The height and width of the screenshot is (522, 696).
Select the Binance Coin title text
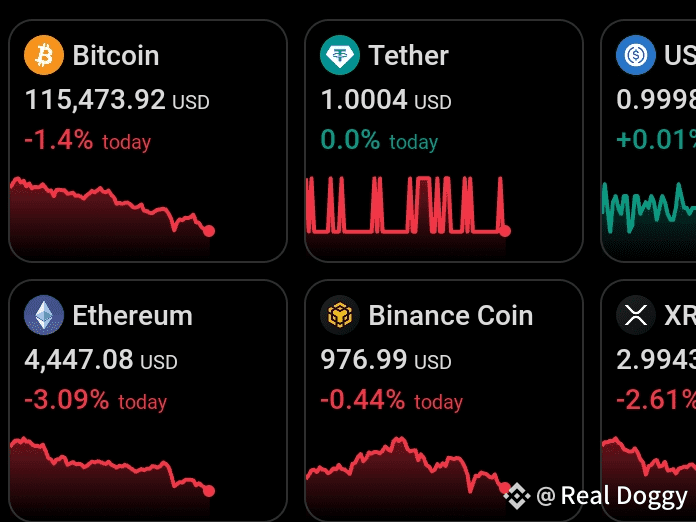coord(451,316)
